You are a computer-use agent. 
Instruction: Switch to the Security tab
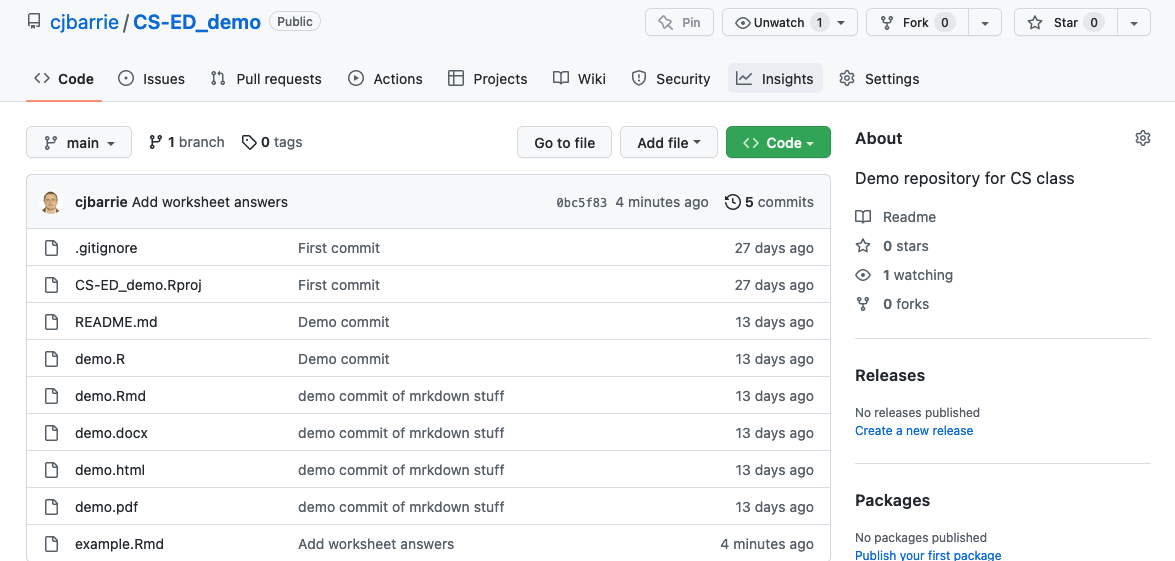(x=671, y=79)
